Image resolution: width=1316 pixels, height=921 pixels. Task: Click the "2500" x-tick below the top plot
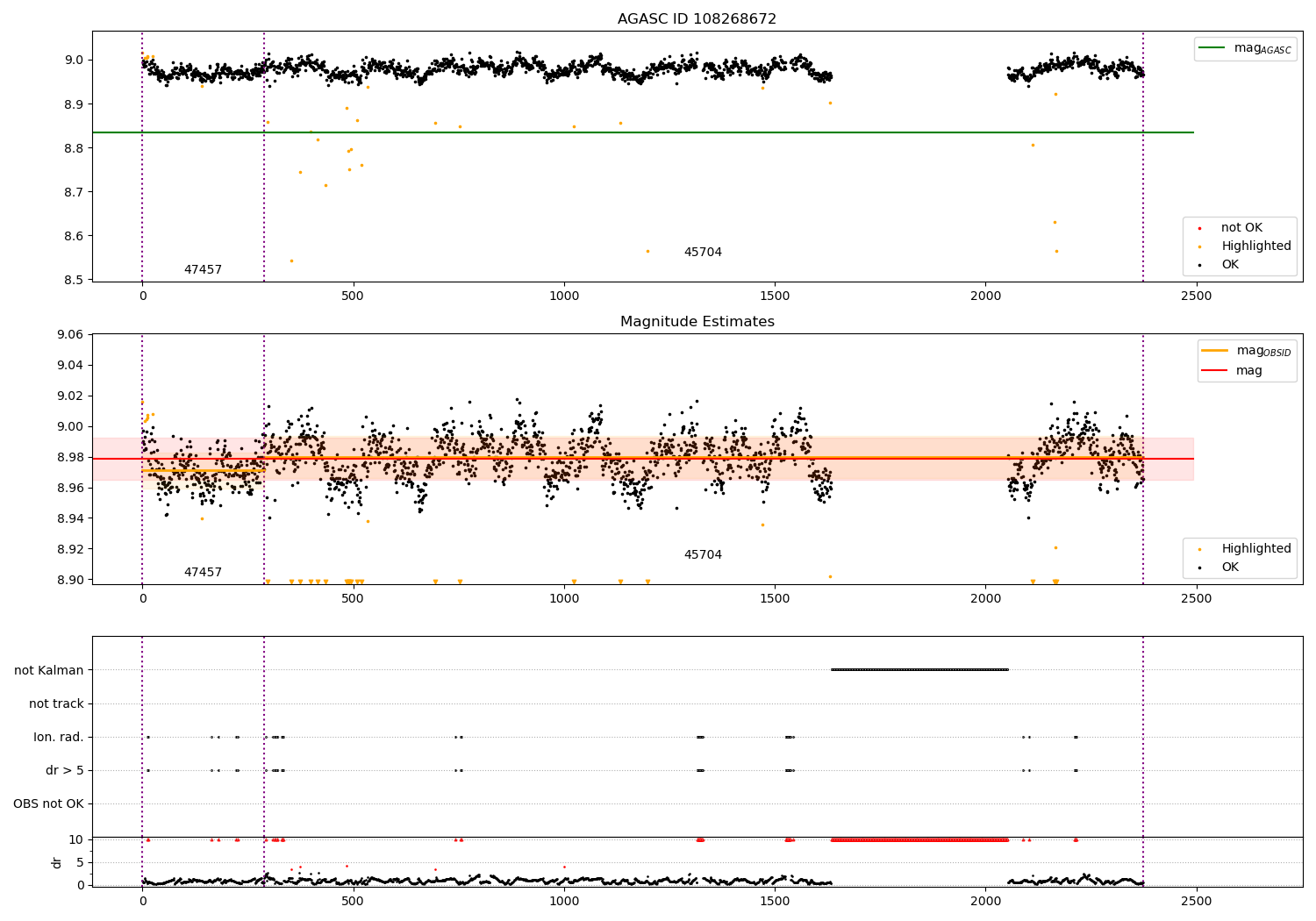click(1196, 296)
